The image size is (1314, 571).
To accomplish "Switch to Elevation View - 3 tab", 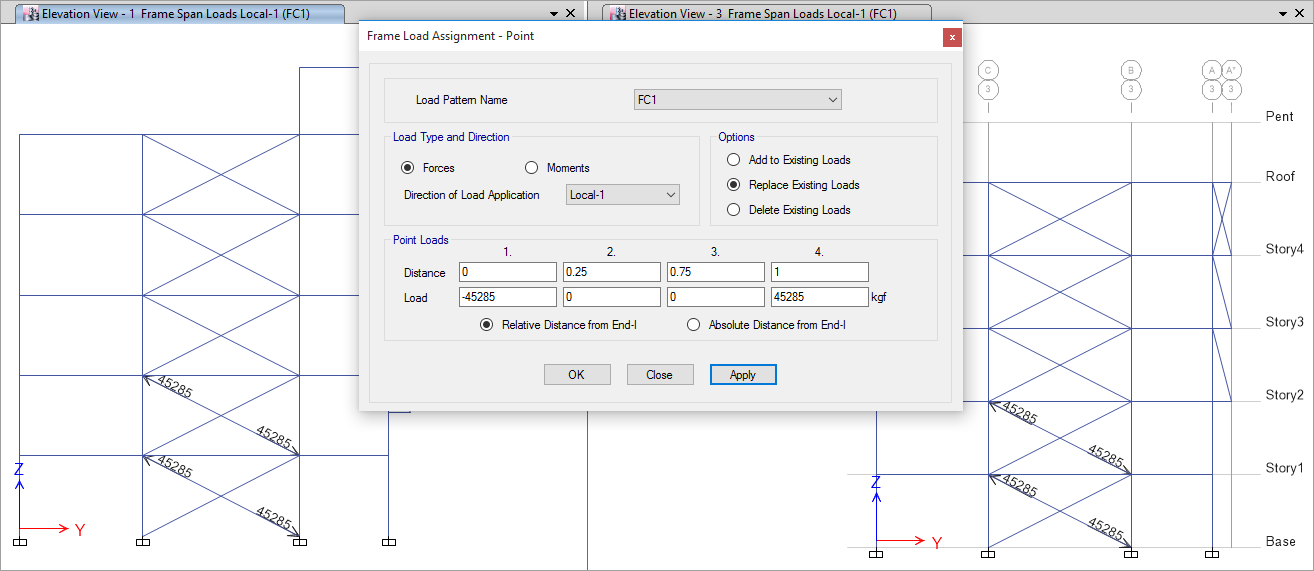I will (x=767, y=14).
